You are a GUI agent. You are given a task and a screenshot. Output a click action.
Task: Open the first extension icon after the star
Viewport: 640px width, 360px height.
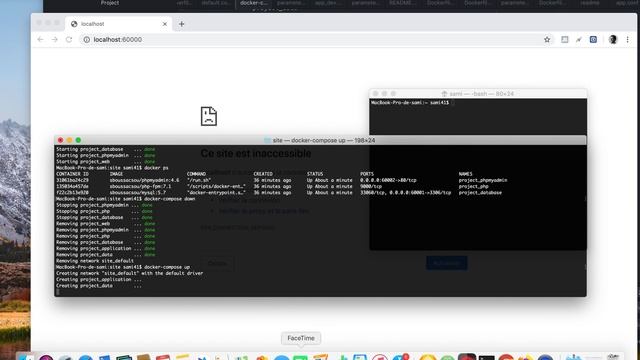pyautogui.click(x=564, y=40)
